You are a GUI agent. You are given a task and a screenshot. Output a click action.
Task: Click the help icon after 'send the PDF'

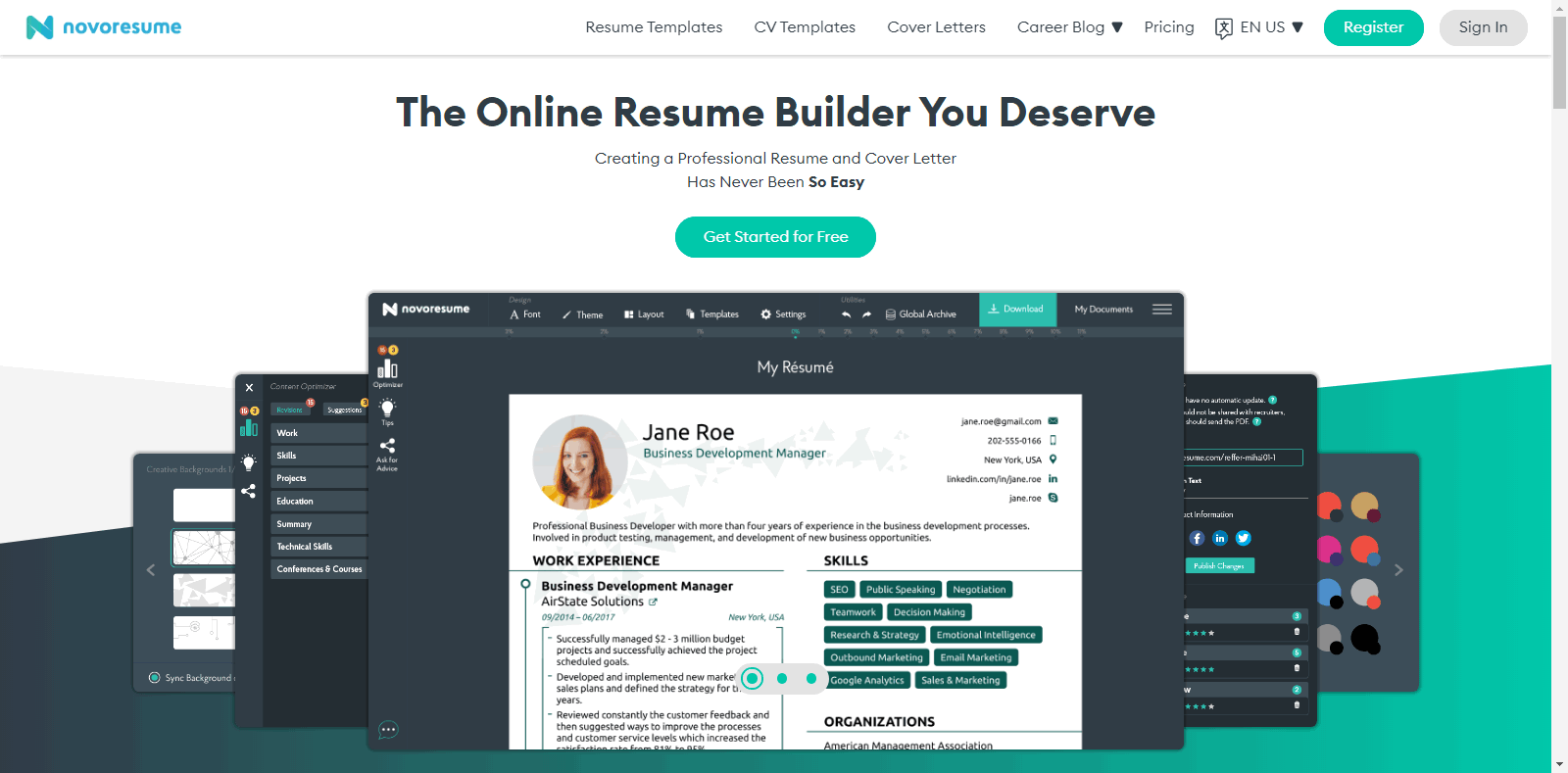click(1257, 421)
